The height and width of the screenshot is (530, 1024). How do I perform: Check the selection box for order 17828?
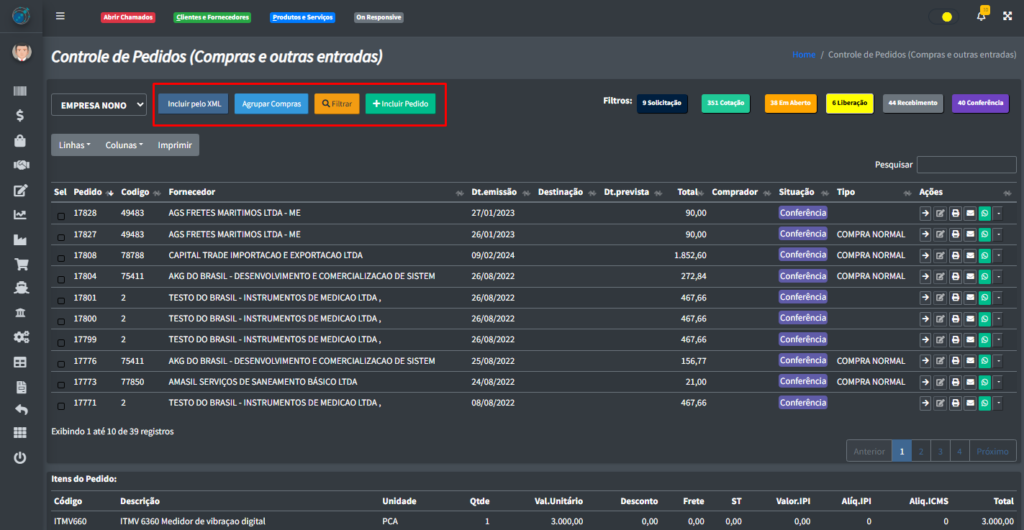(x=61, y=215)
